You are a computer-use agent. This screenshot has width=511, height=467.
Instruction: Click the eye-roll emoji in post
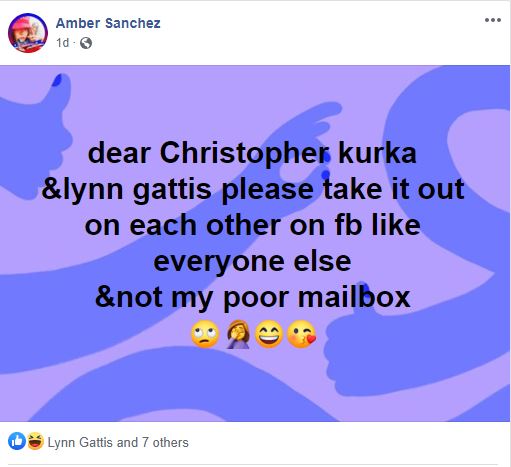coord(205,334)
